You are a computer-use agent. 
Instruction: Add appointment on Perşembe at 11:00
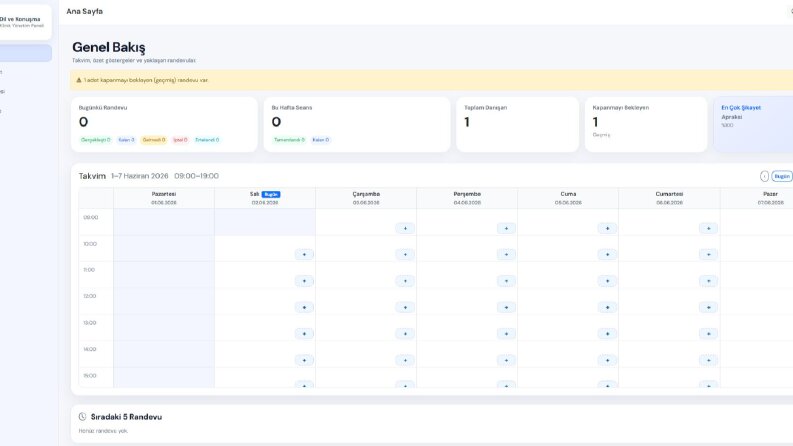click(506, 281)
